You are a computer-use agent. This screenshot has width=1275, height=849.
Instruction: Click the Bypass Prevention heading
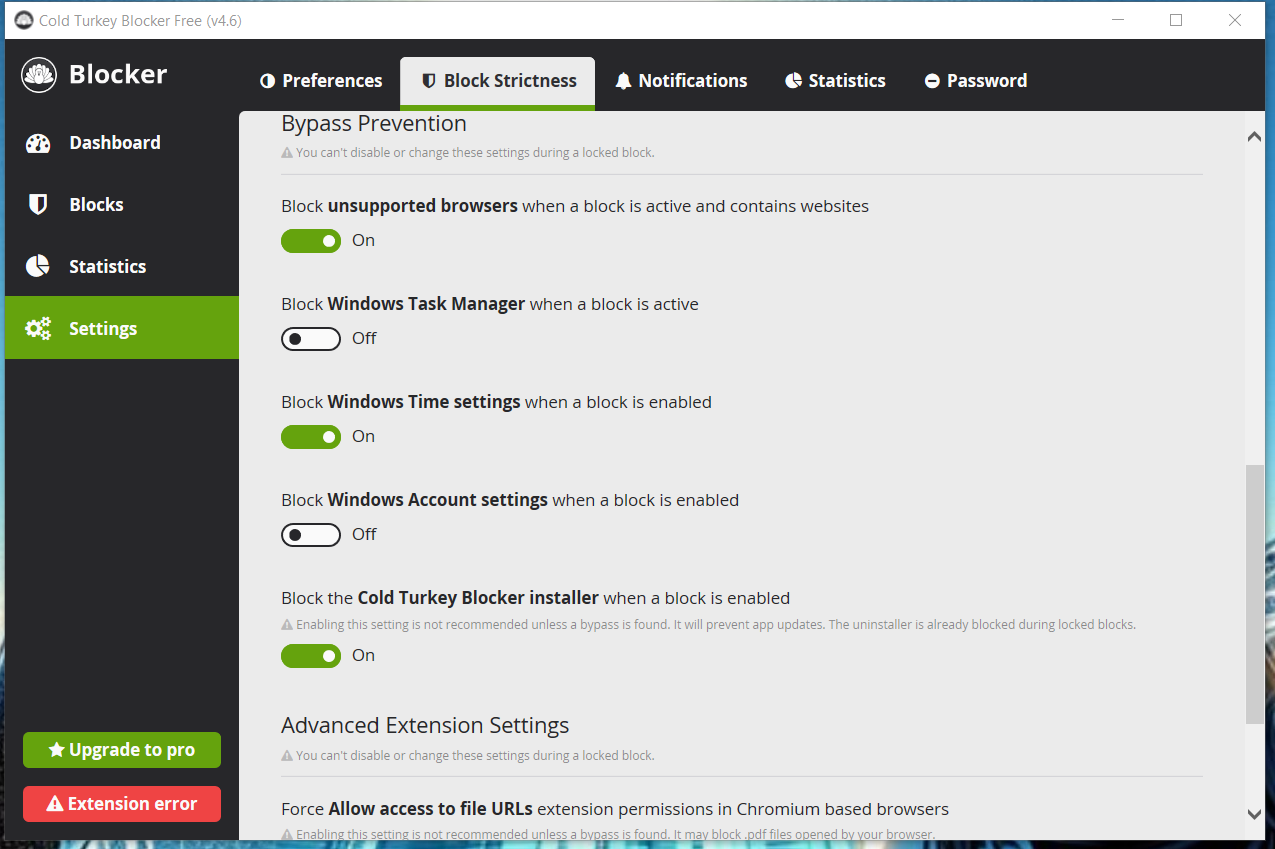(374, 124)
